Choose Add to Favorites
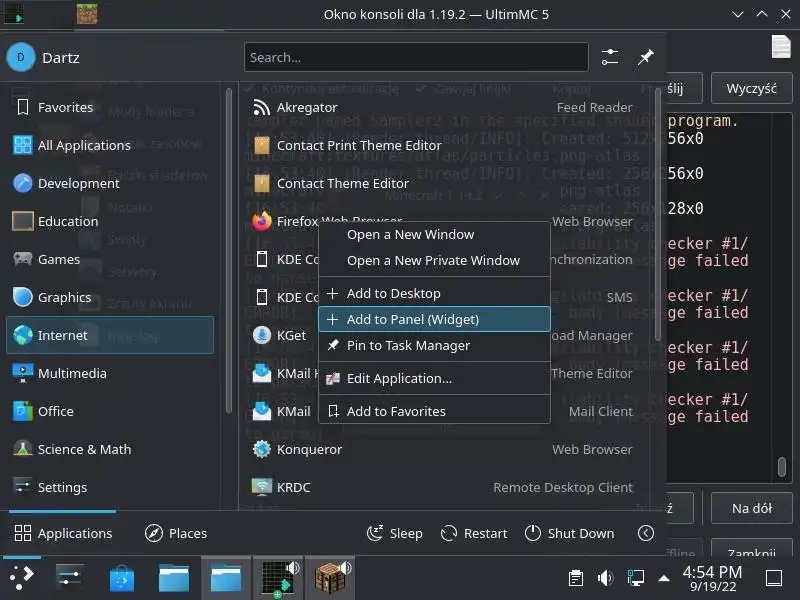The width and height of the screenshot is (800, 600). pyautogui.click(x=434, y=411)
